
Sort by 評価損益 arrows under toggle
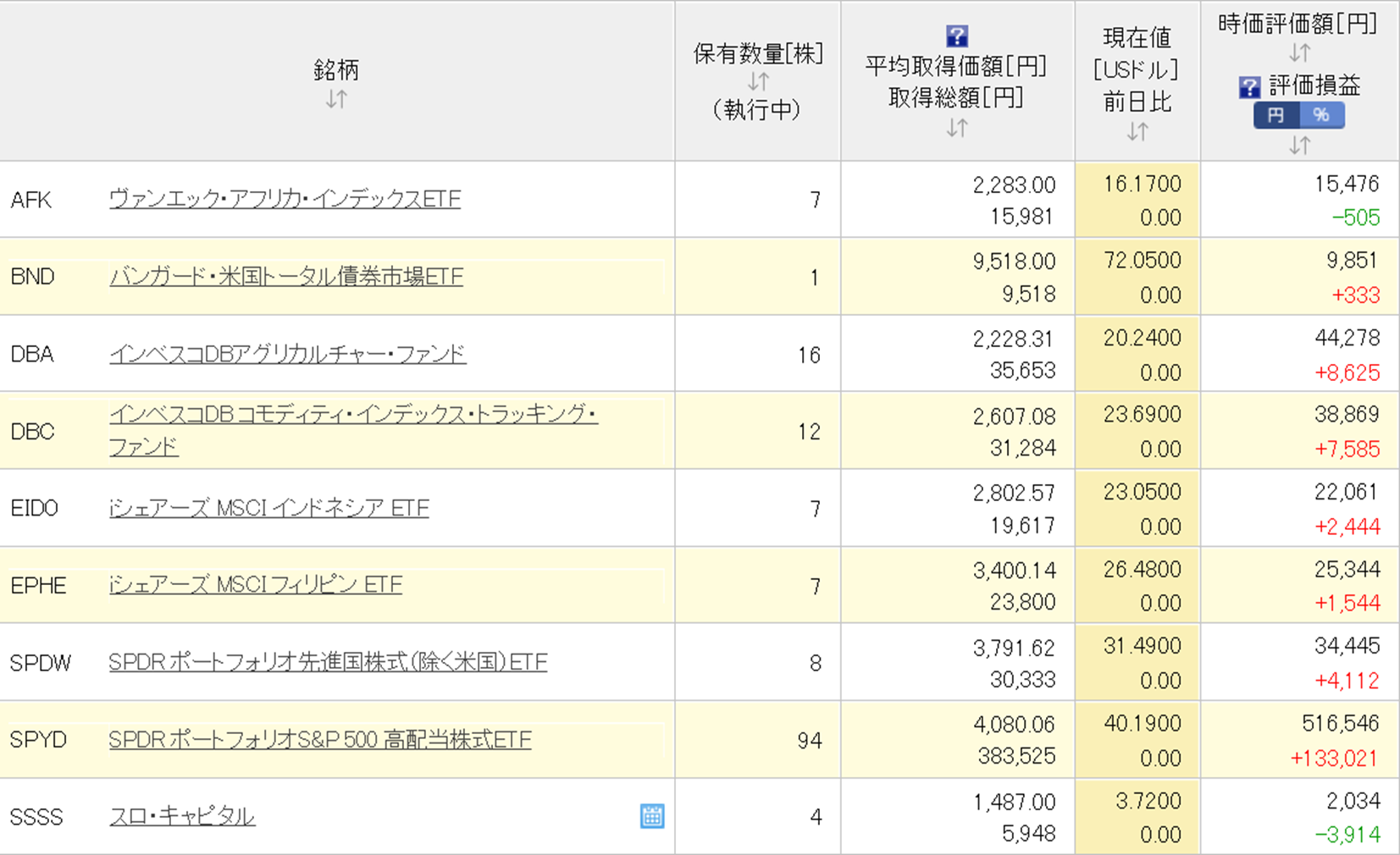[1298, 145]
